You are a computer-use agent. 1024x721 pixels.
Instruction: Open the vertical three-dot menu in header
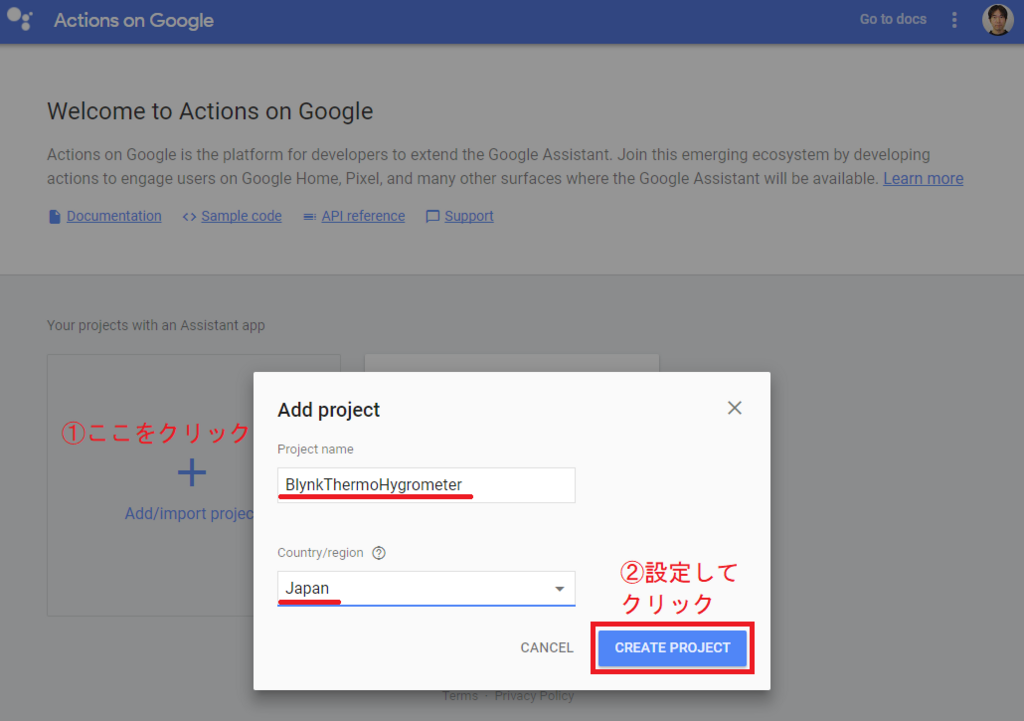pyautogui.click(x=954, y=20)
